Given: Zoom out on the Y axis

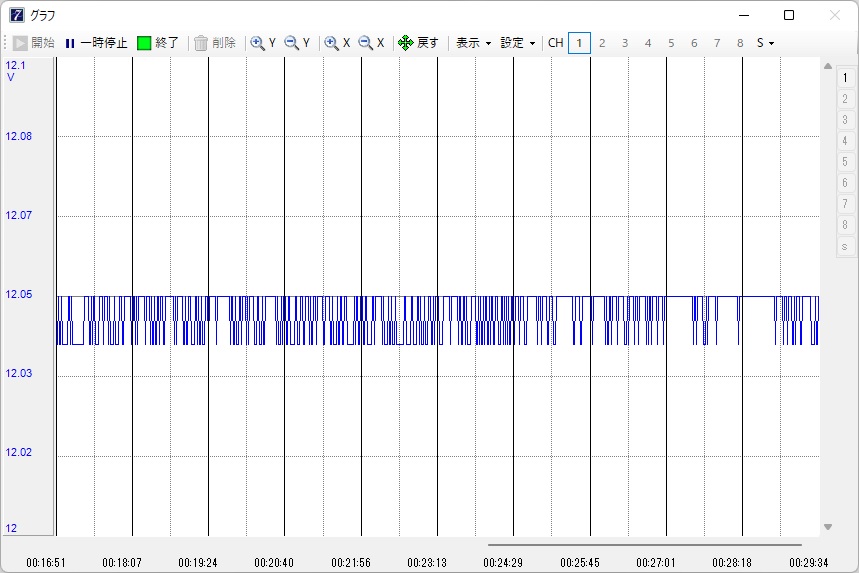Looking at the screenshot, I should [297, 43].
